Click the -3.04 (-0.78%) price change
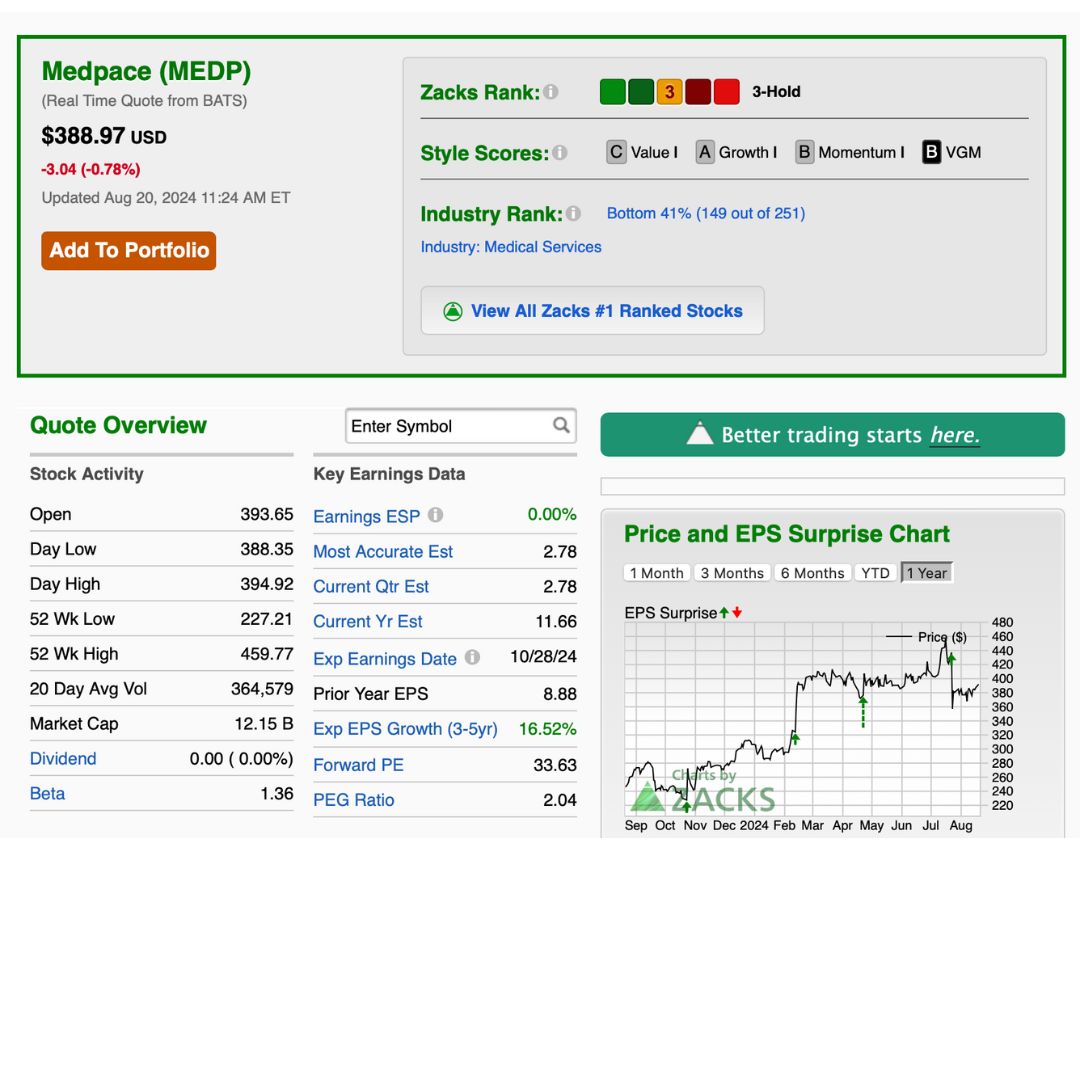This screenshot has height=1080, width=1080. tap(91, 169)
